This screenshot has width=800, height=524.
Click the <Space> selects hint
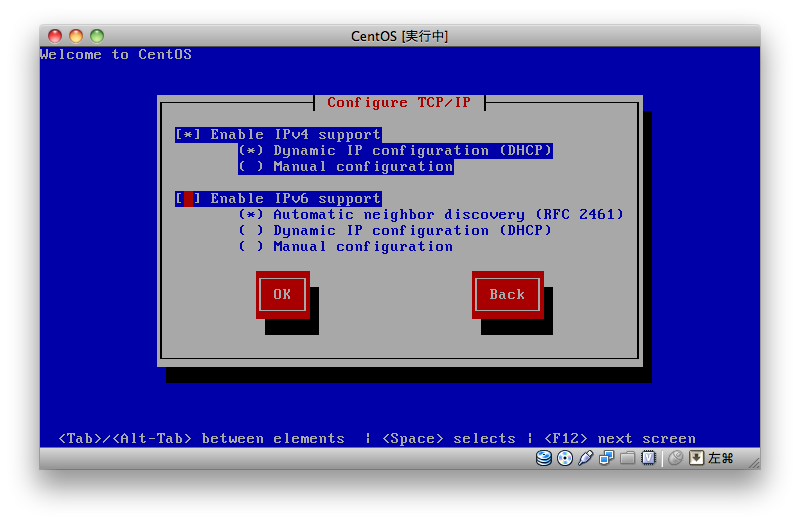coord(448,438)
